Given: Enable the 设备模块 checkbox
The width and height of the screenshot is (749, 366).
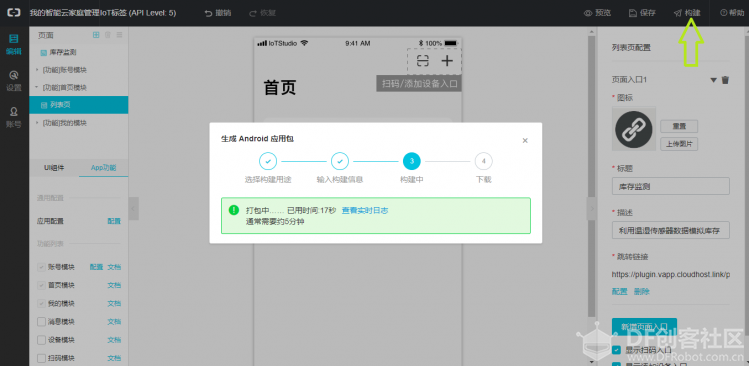Looking at the screenshot, I should [41, 340].
